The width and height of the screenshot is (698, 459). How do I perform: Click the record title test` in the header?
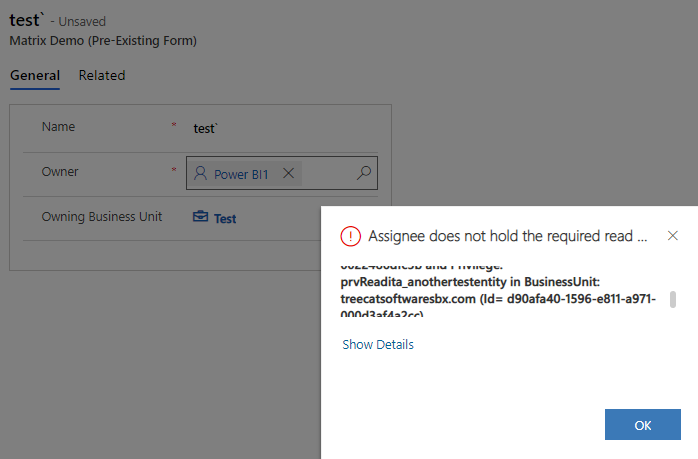[27, 20]
